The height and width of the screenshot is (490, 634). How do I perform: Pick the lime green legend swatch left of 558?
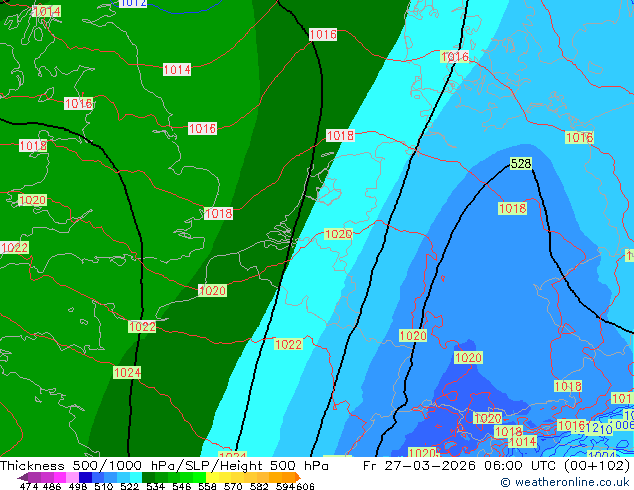click(x=200, y=477)
